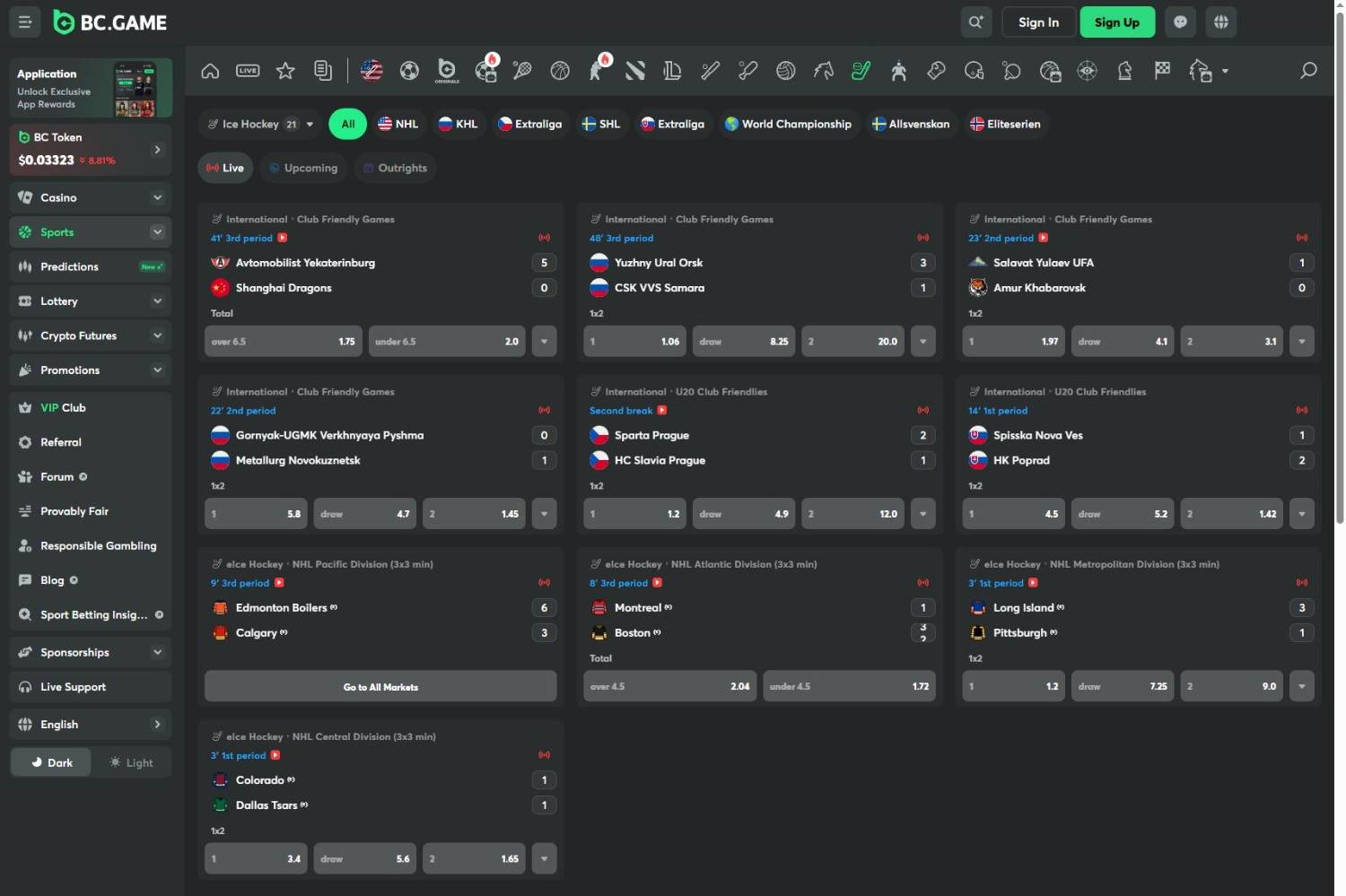The width and height of the screenshot is (1346, 896).
Task: Expand more sports dropdown arrow in sports bar
Action: pyautogui.click(x=1225, y=71)
